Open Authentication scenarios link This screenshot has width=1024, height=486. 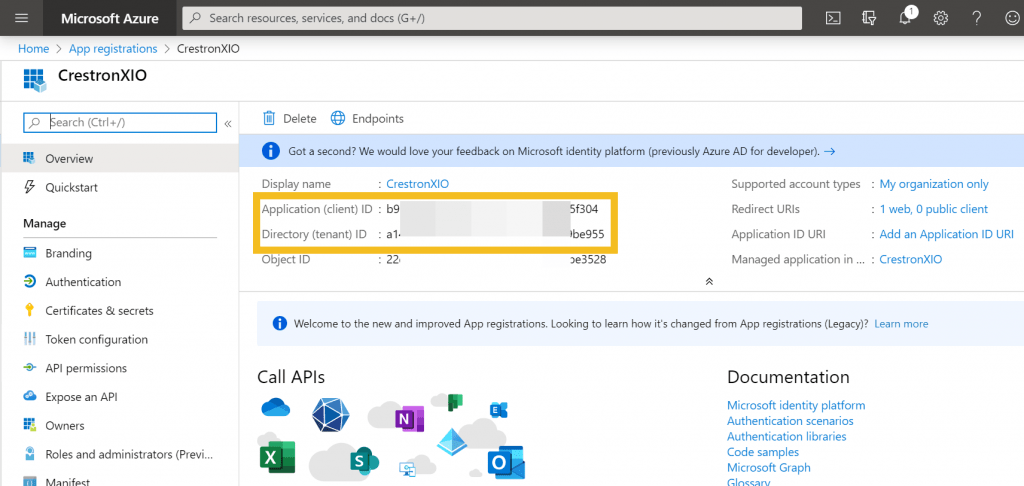tap(790, 421)
